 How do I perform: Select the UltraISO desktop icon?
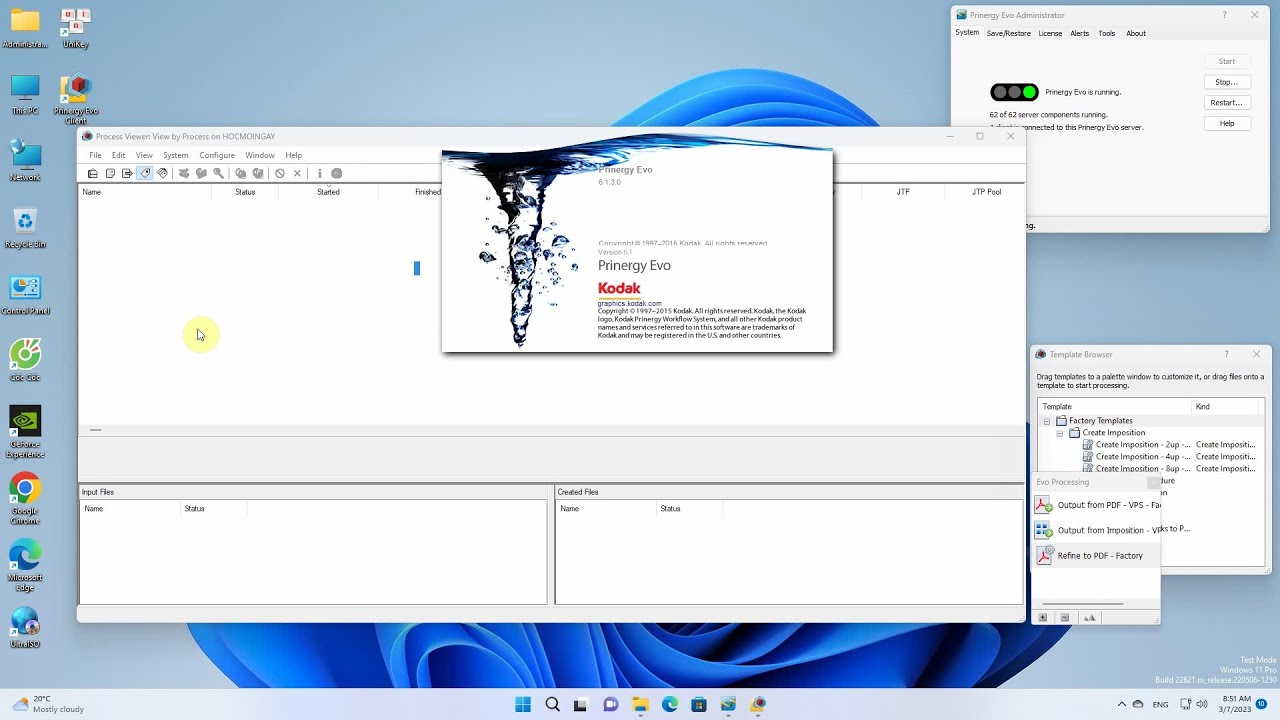pyautogui.click(x=25, y=629)
